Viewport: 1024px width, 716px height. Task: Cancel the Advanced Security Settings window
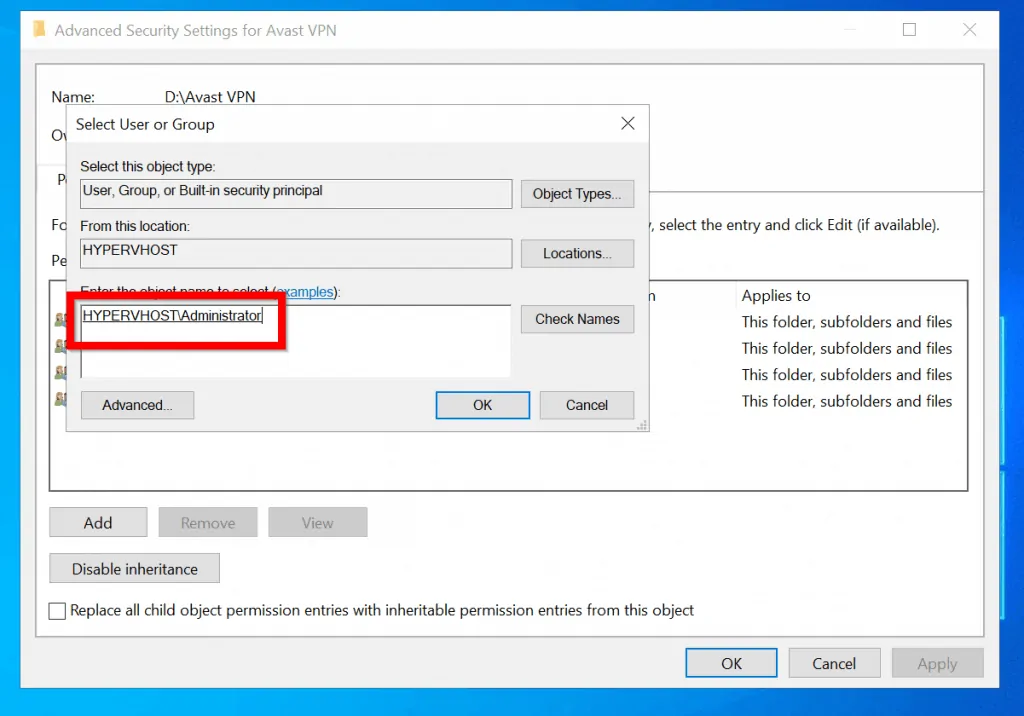tap(834, 662)
